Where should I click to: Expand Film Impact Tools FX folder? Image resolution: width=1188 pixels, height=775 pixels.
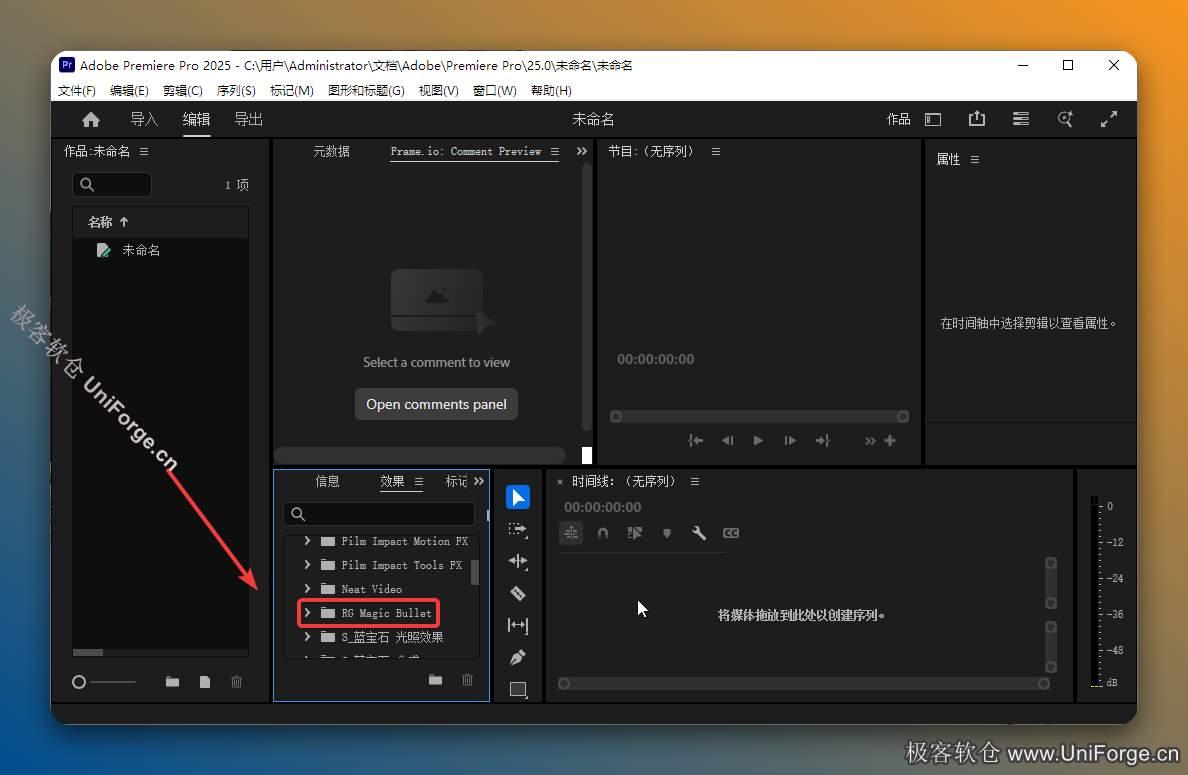(307, 565)
